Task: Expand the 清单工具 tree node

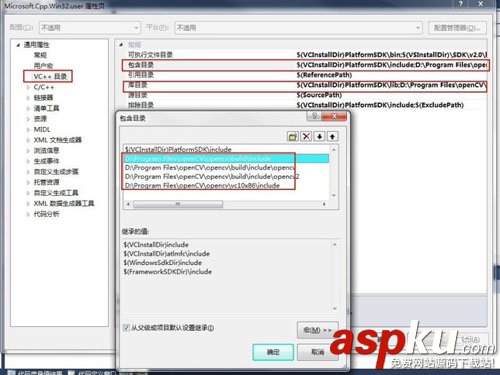Action: (28, 108)
